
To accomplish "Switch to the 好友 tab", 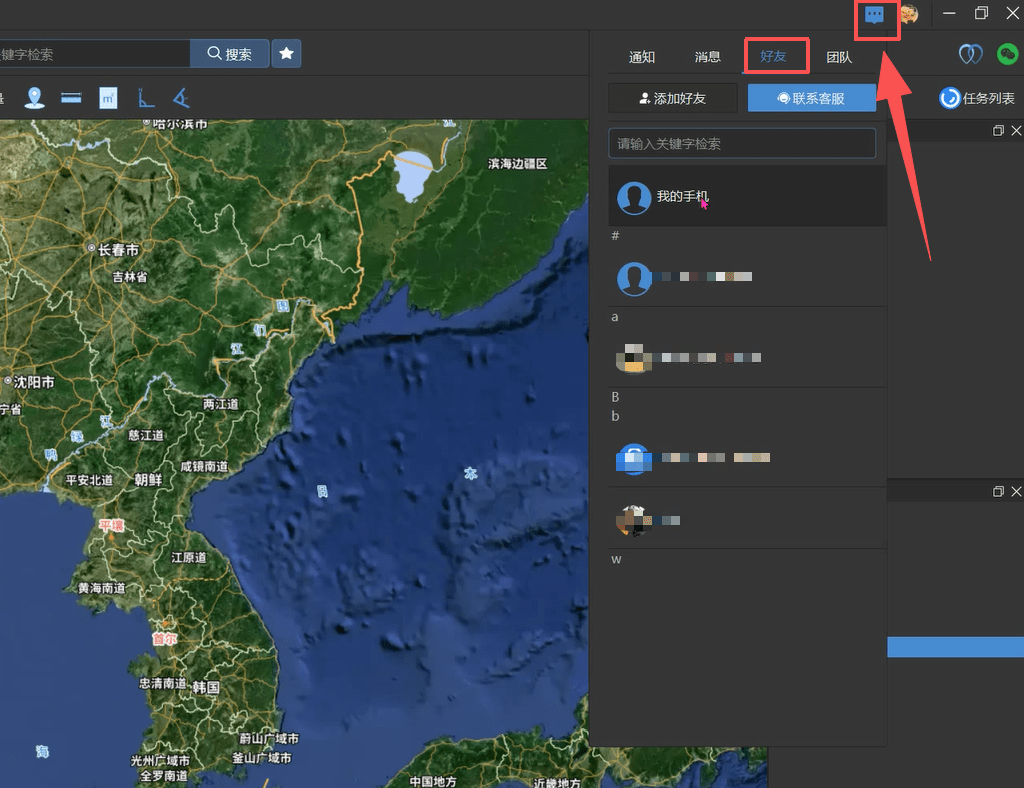I will [773, 57].
